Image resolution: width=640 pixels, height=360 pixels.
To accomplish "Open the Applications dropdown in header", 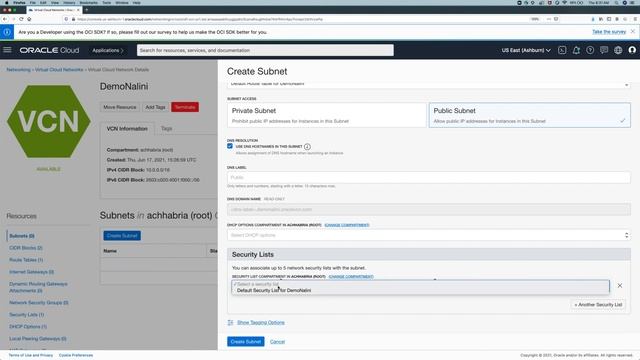I will (108, 50).
